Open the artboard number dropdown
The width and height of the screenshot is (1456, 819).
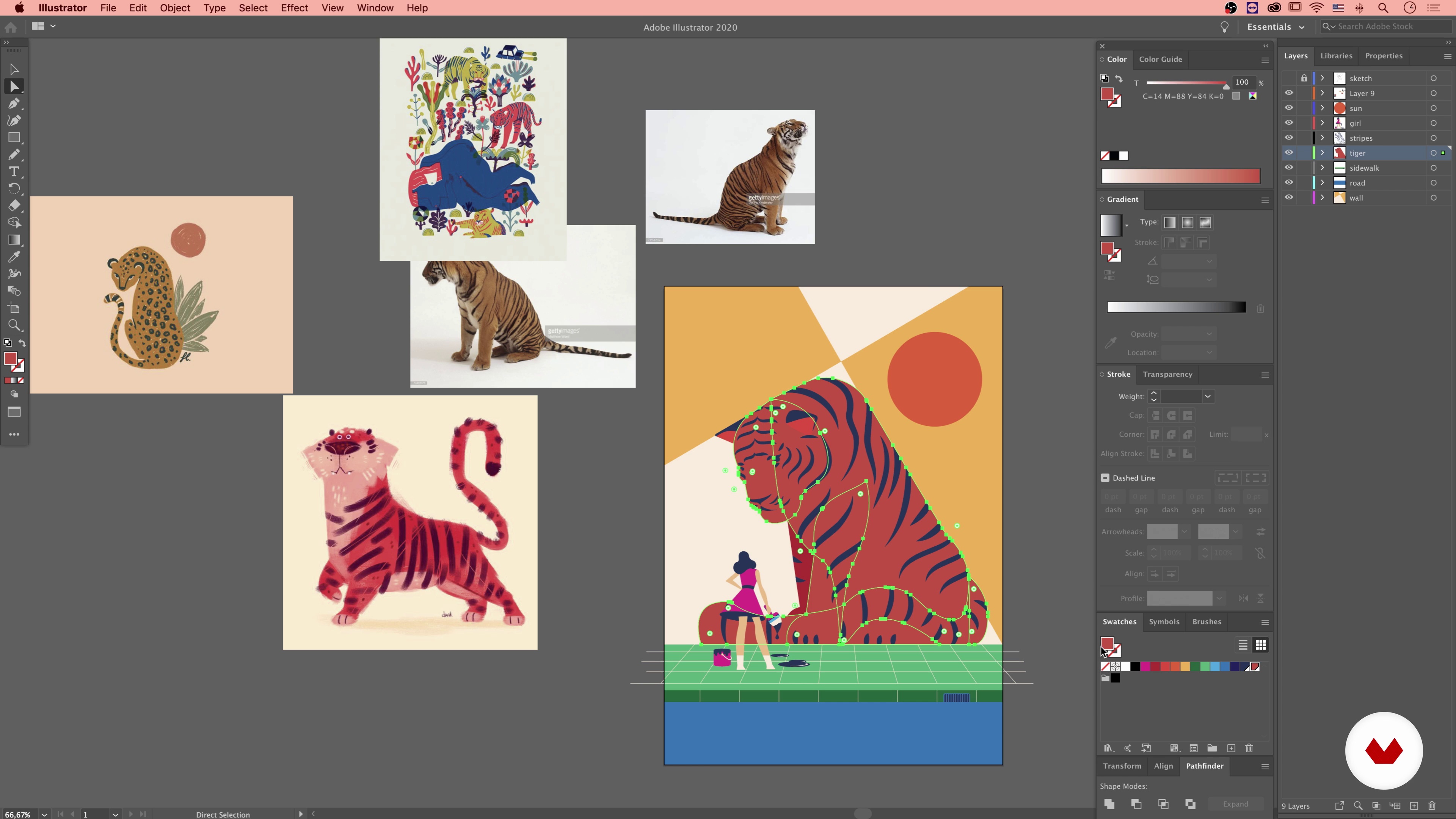(115, 814)
